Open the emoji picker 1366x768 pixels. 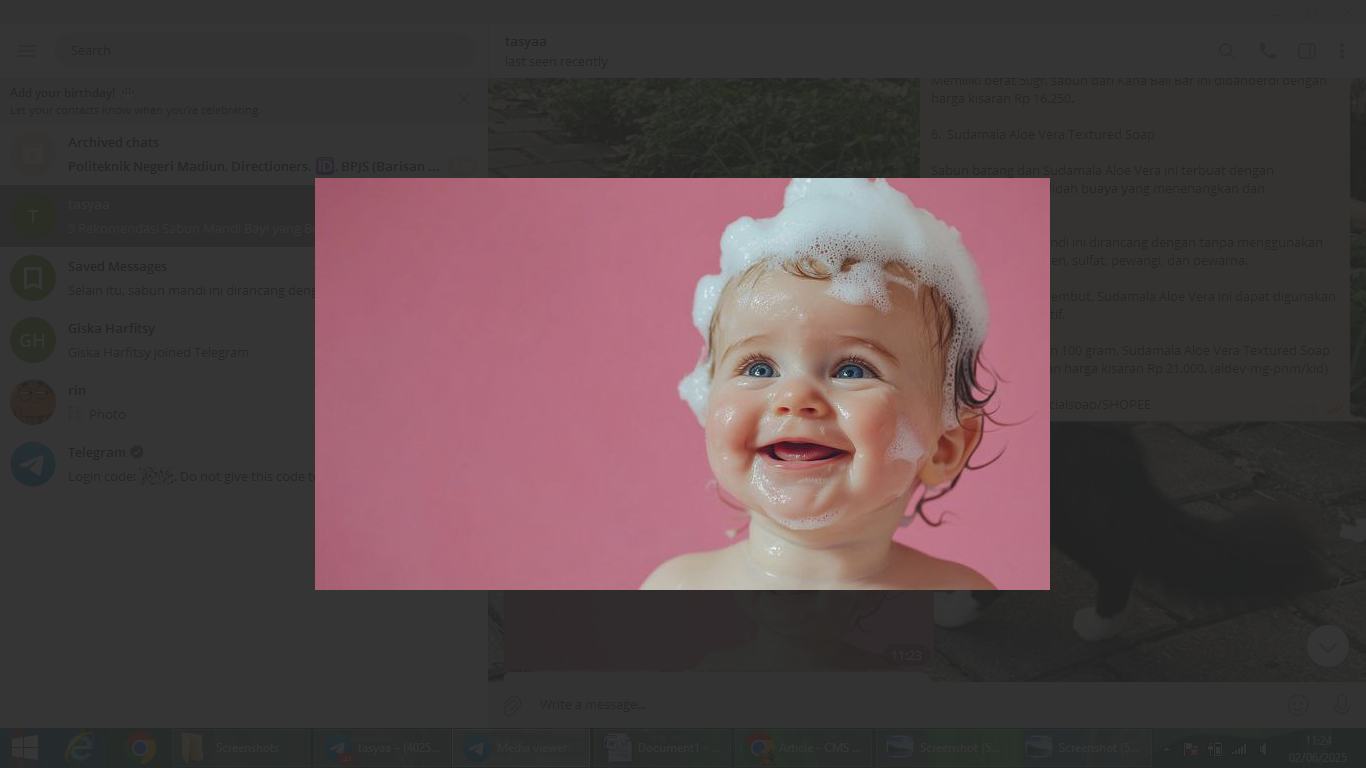point(1298,705)
